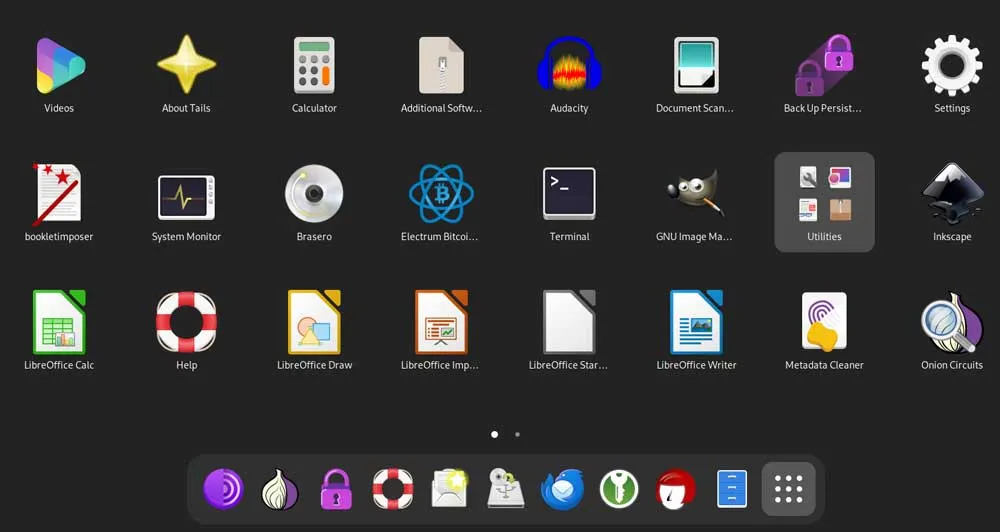This screenshot has height=532, width=1000.
Task: Open the Utilities folder
Action: 824,202
